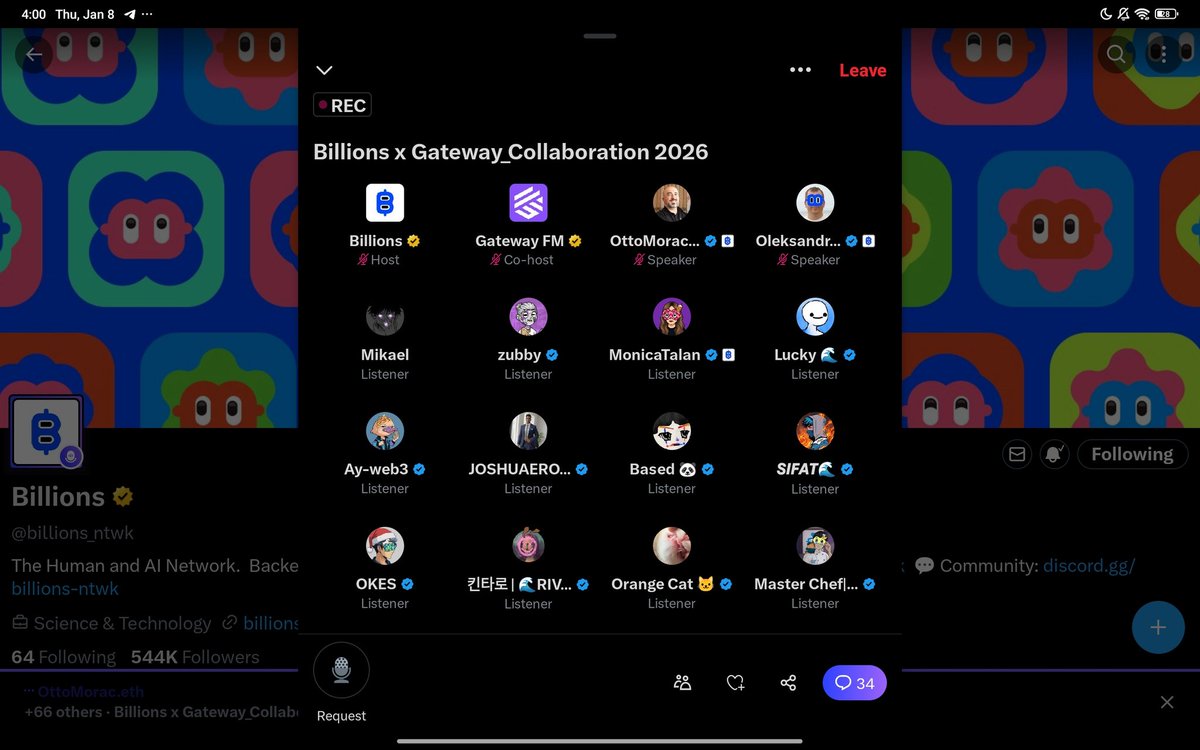Viewport: 1200px width, 750px height.
Task: Open the billions-ntwk profile link
Action: point(64,589)
